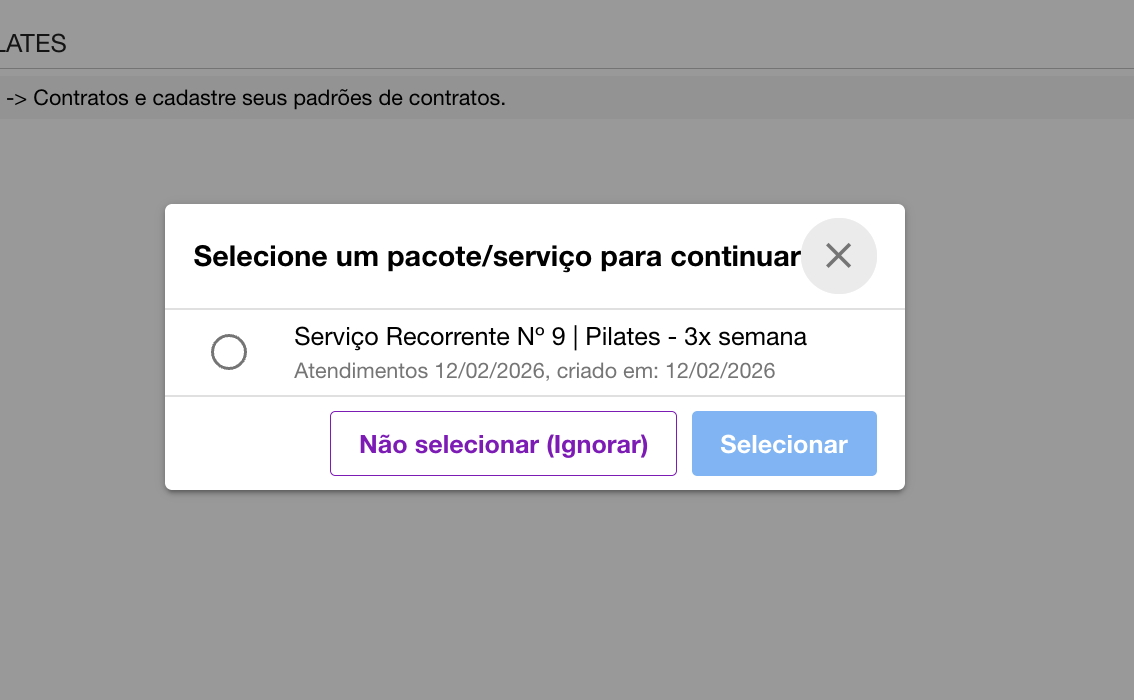Click the arrow '->' before Contratos
1134x700 pixels.
[x=16, y=99]
